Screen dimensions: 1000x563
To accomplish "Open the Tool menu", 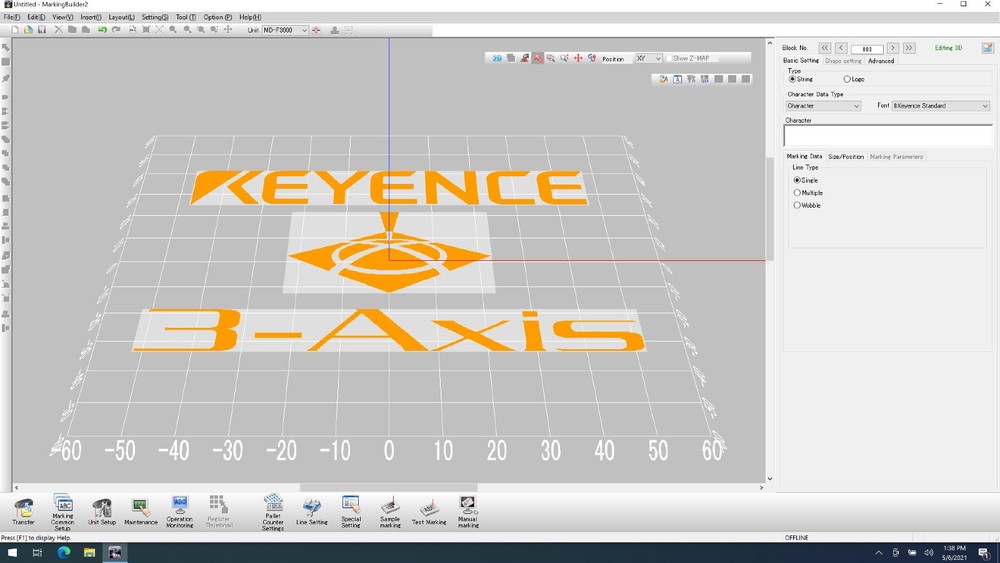I will coord(186,17).
